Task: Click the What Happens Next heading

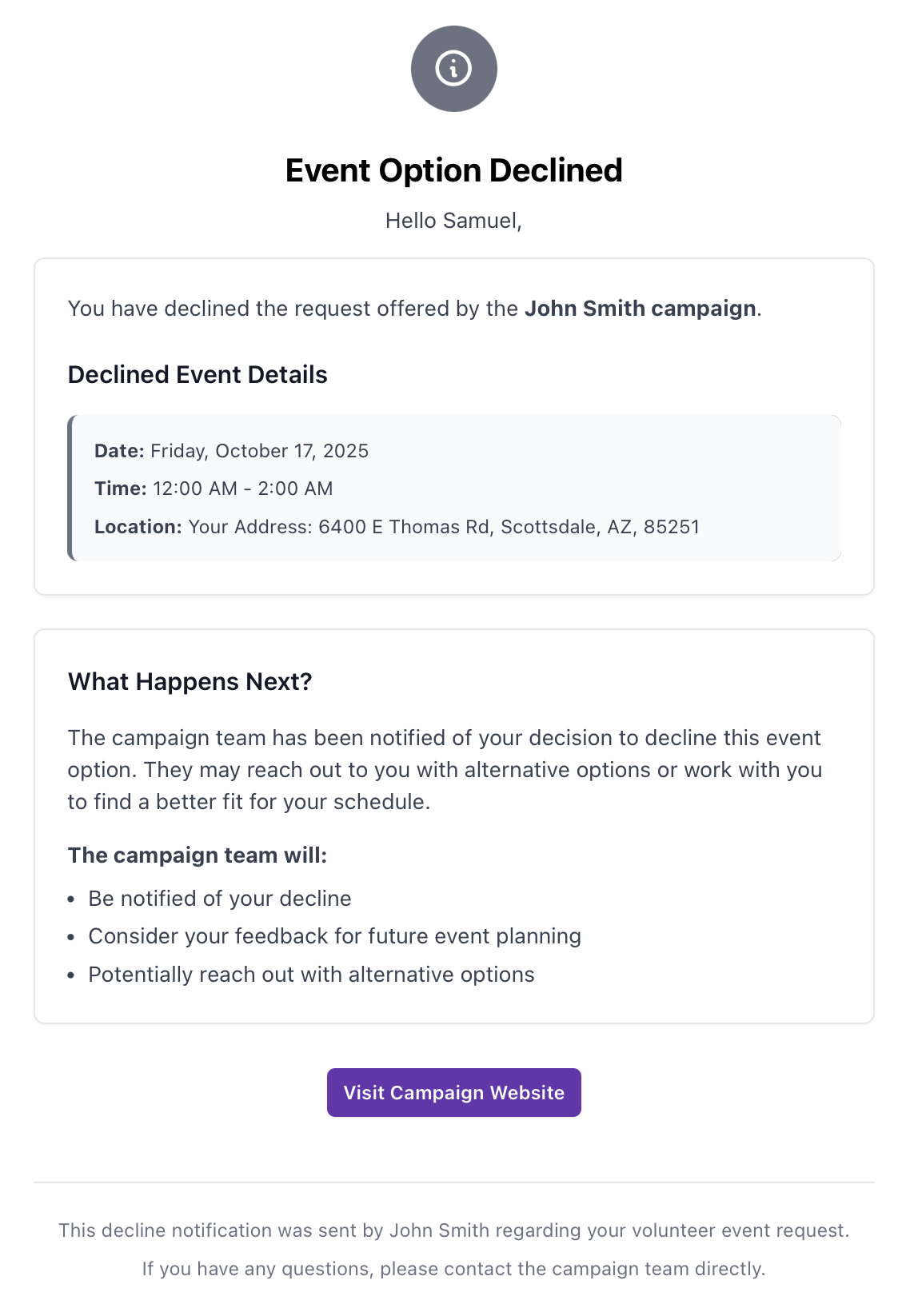Action: pyautogui.click(x=190, y=682)
